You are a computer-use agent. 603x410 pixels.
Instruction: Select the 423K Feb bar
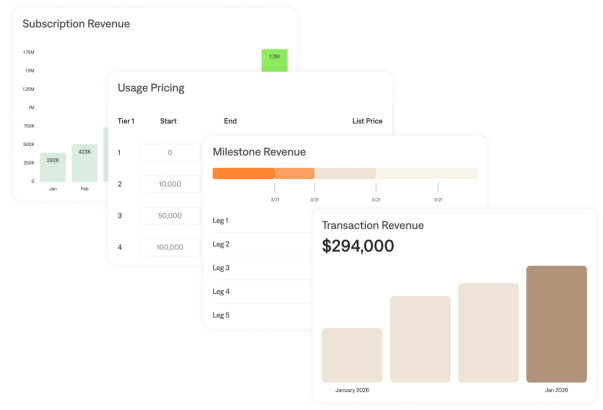(x=84, y=162)
